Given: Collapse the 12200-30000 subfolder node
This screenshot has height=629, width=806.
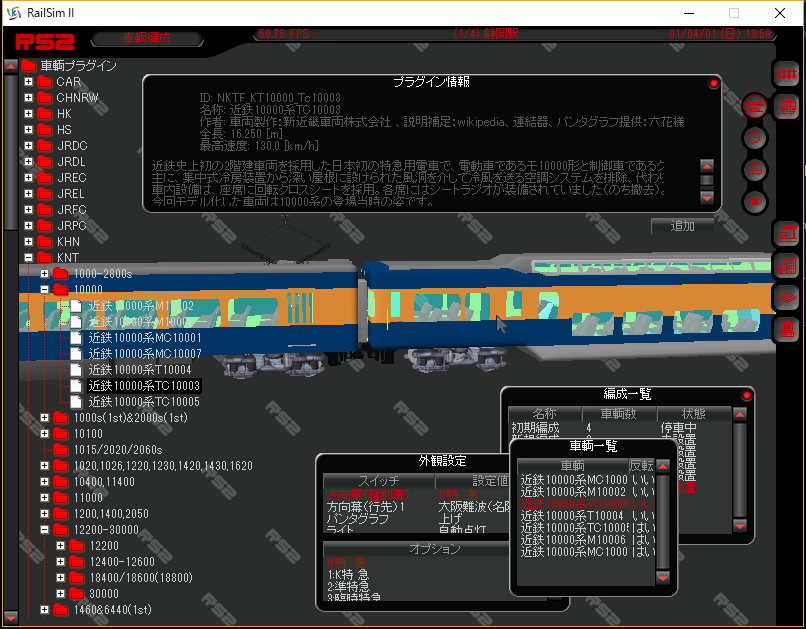Looking at the screenshot, I should pos(45,529).
